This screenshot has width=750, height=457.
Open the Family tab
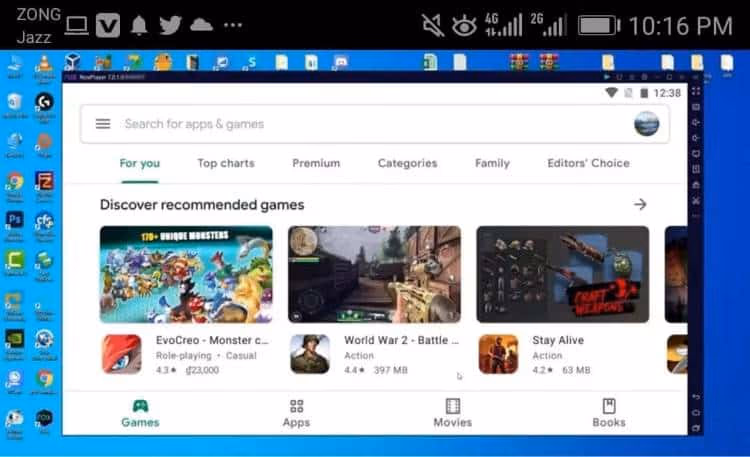[492, 163]
